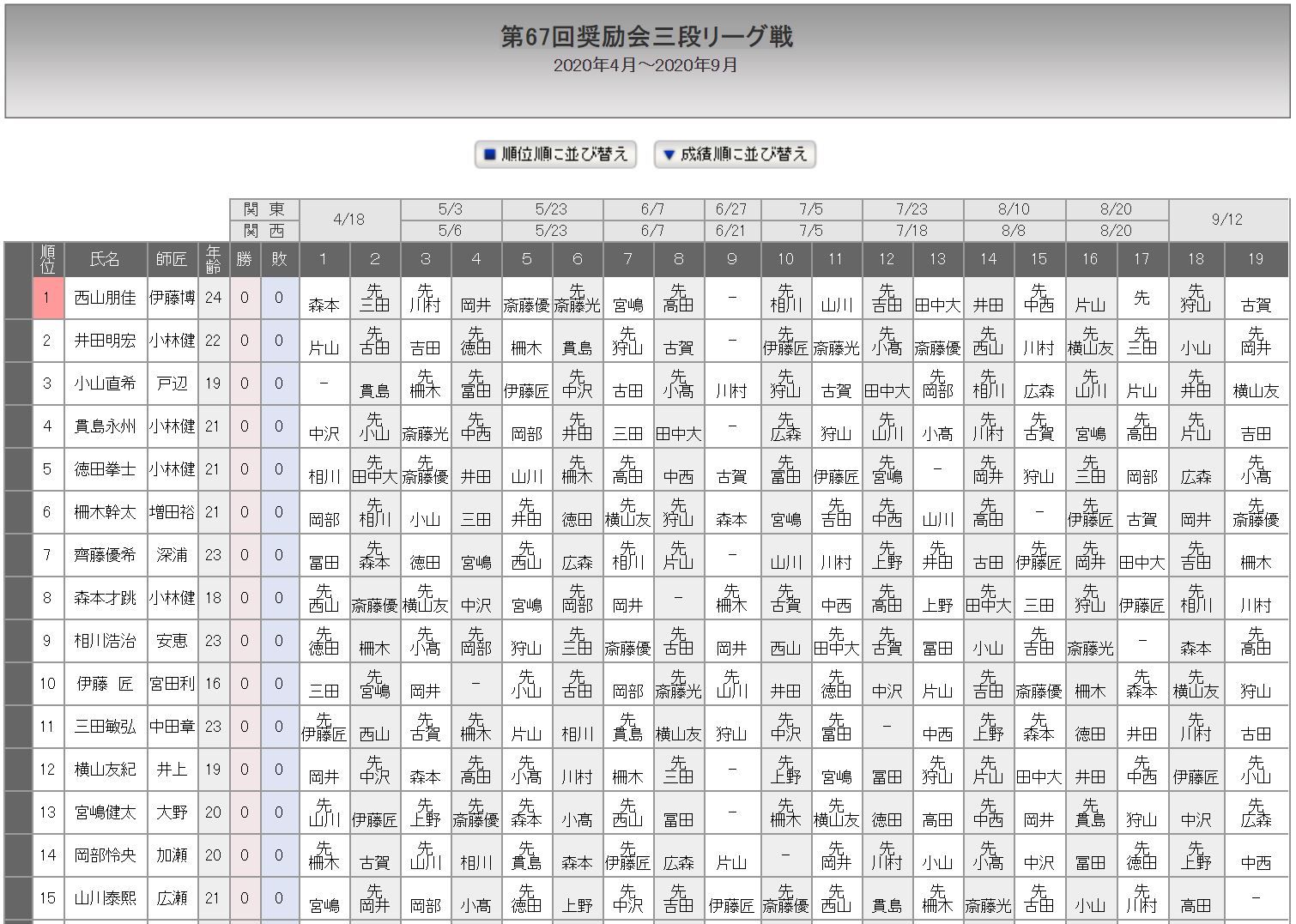
Task: Click master name 安恵
Action: 172,641
